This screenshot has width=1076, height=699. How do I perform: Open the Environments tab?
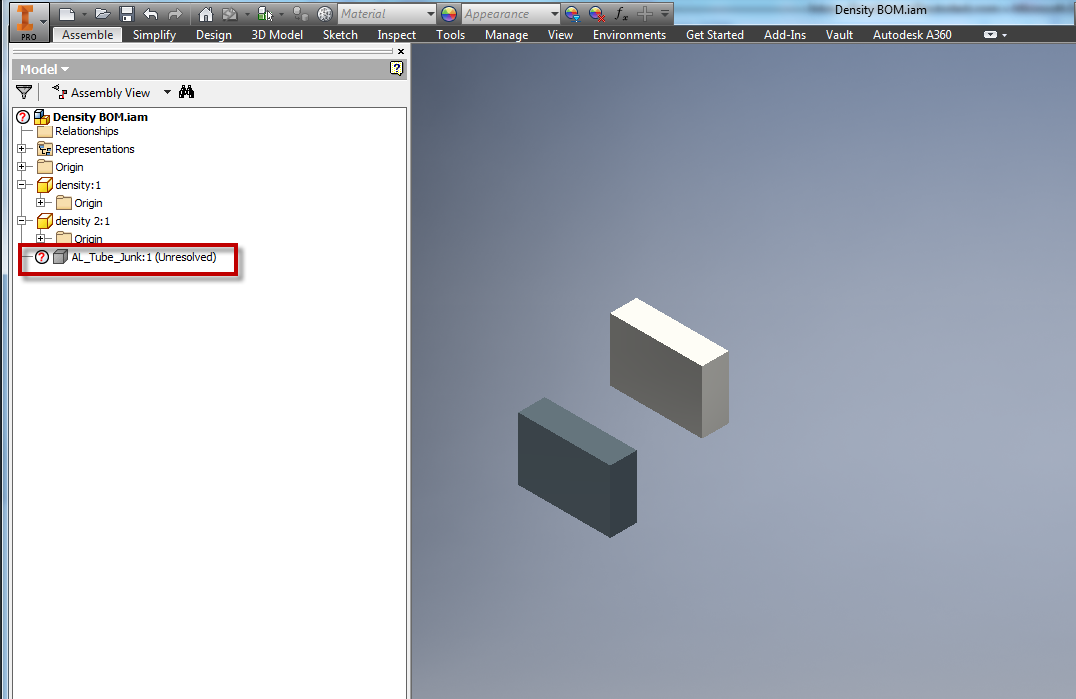point(629,34)
